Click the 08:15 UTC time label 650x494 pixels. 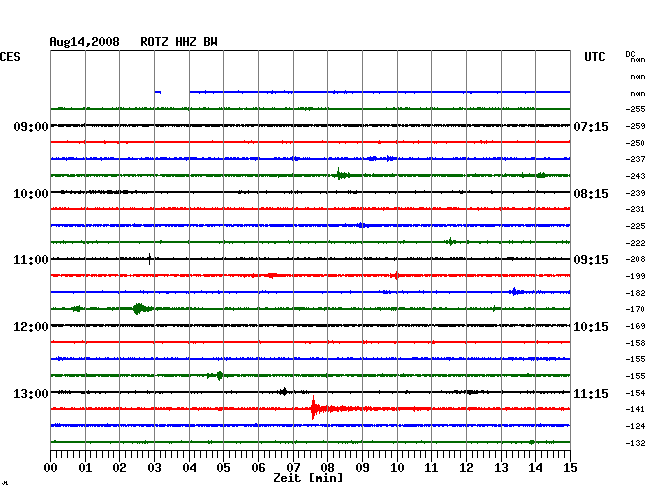click(591, 194)
